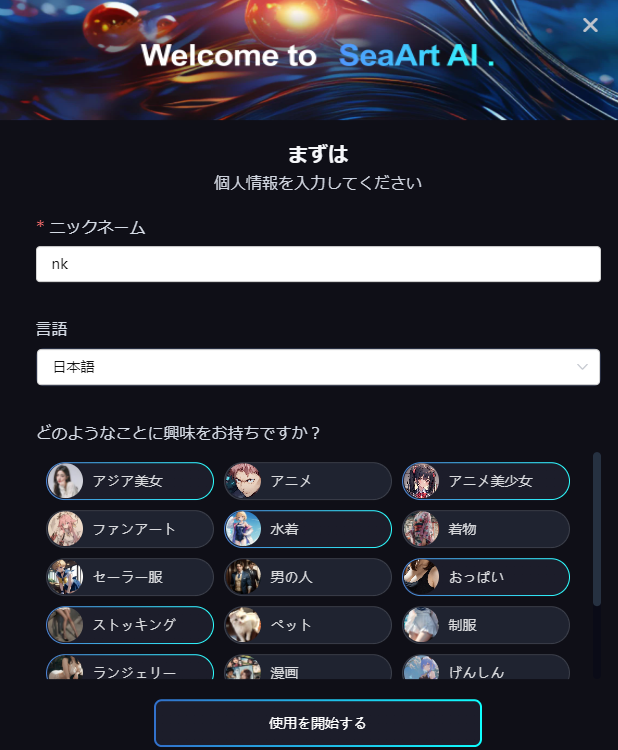Click the 使用を開始する button
This screenshot has width=618, height=750.
click(318, 723)
